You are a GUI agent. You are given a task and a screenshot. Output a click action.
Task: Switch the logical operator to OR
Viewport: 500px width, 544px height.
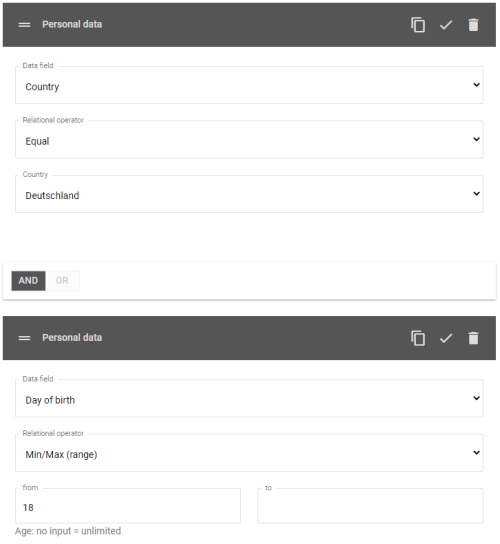[62, 281]
